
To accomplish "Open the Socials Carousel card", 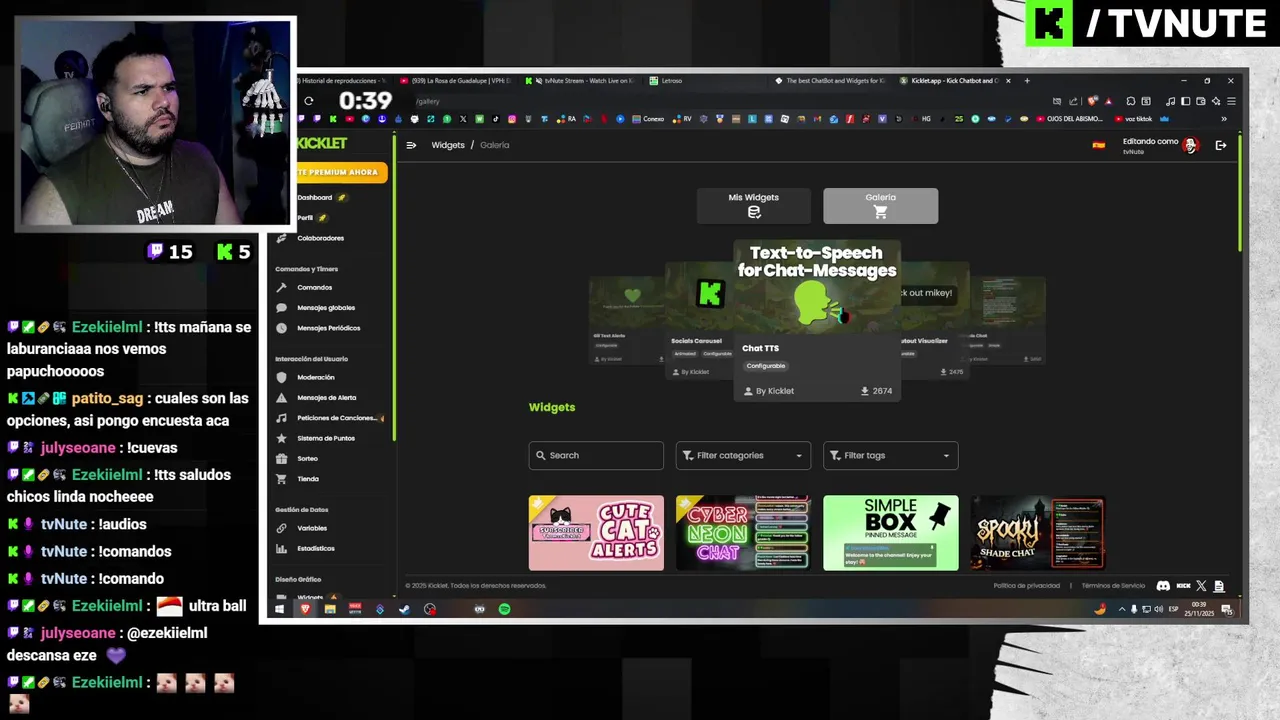I will (698, 320).
